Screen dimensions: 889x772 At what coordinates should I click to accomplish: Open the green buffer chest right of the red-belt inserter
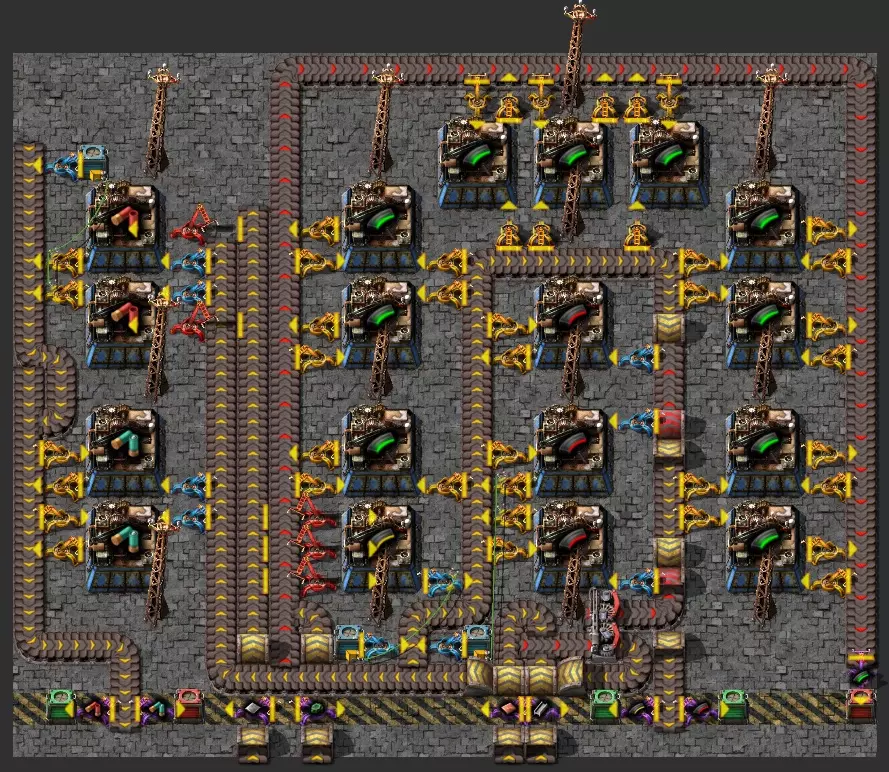click(732, 706)
